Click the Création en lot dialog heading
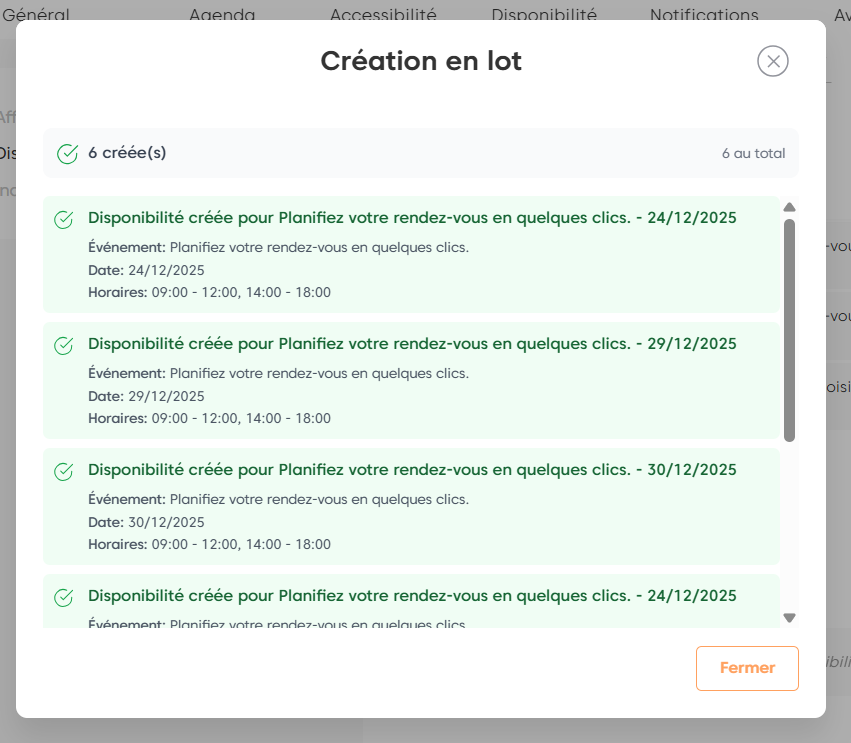This screenshot has height=743, width=851. tap(421, 61)
